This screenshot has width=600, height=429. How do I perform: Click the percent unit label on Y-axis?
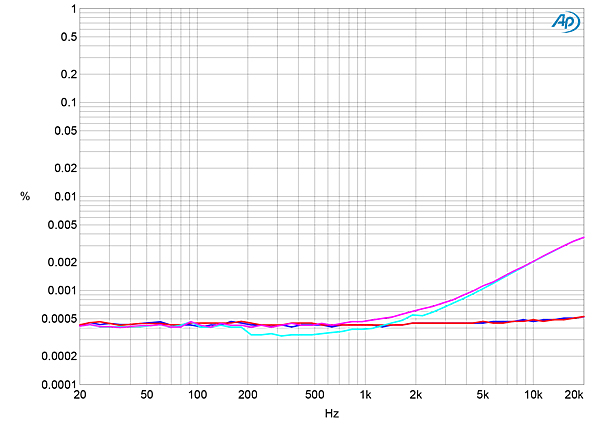pyautogui.click(x=25, y=197)
